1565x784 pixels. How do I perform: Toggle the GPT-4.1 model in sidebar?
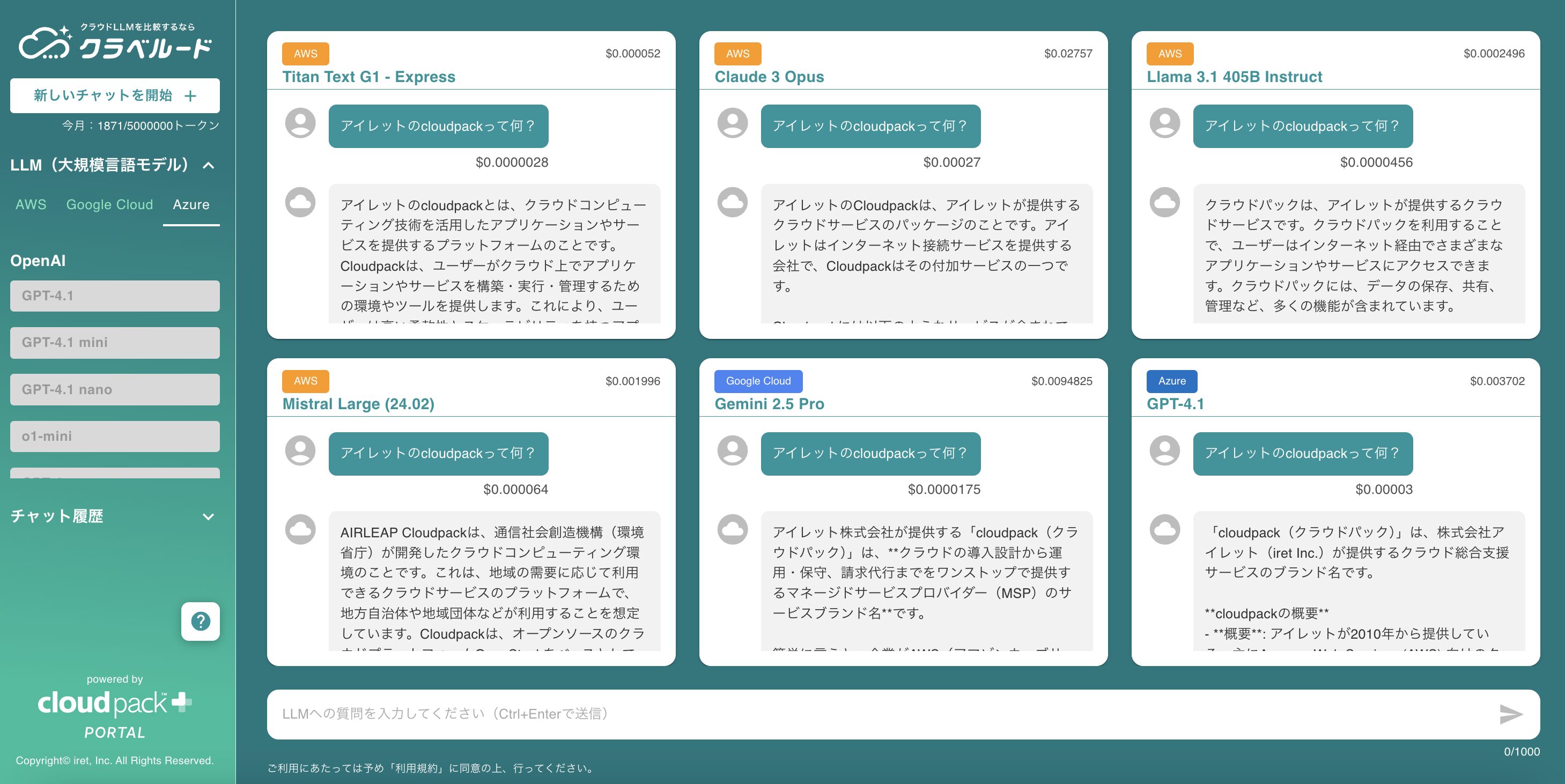[x=115, y=296]
